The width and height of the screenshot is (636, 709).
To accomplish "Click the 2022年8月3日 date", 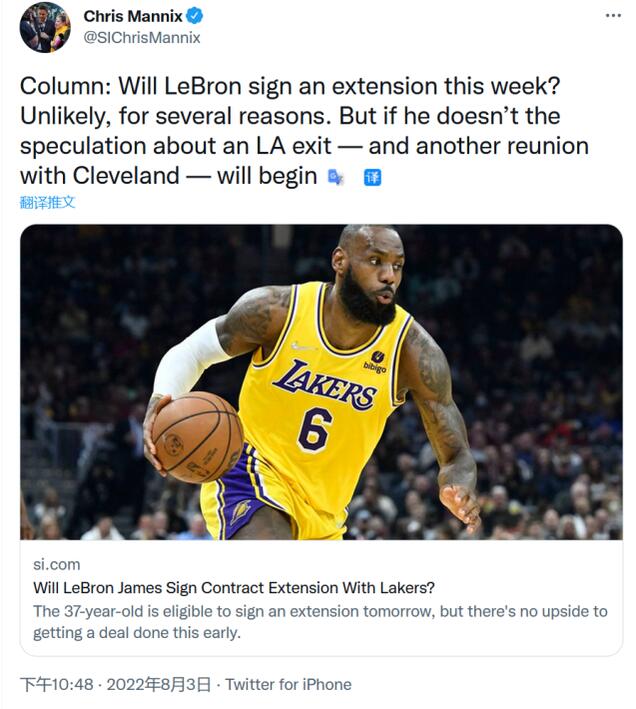I will (158, 685).
